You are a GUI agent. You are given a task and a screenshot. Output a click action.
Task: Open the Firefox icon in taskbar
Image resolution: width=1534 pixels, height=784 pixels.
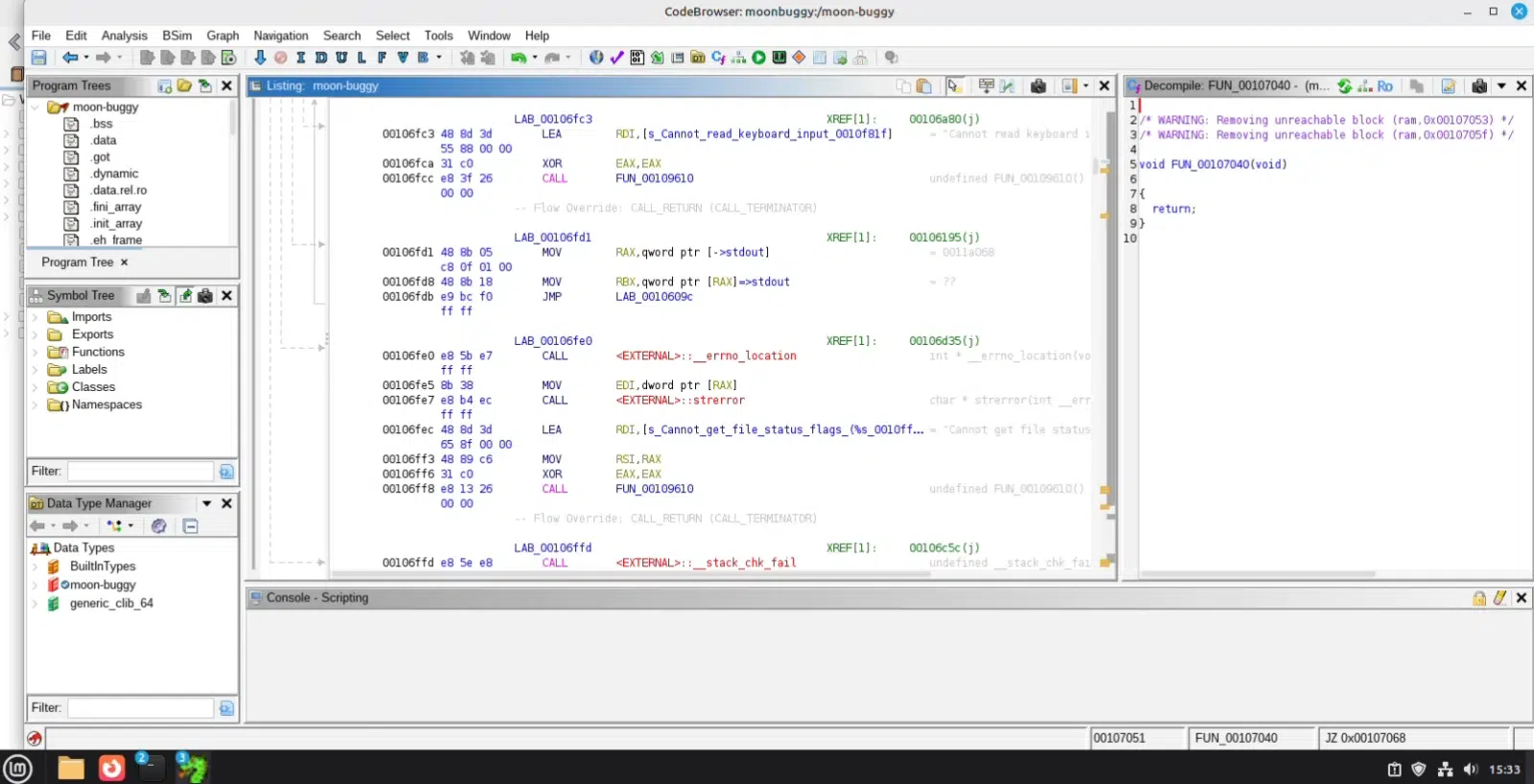click(x=112, y=768)
